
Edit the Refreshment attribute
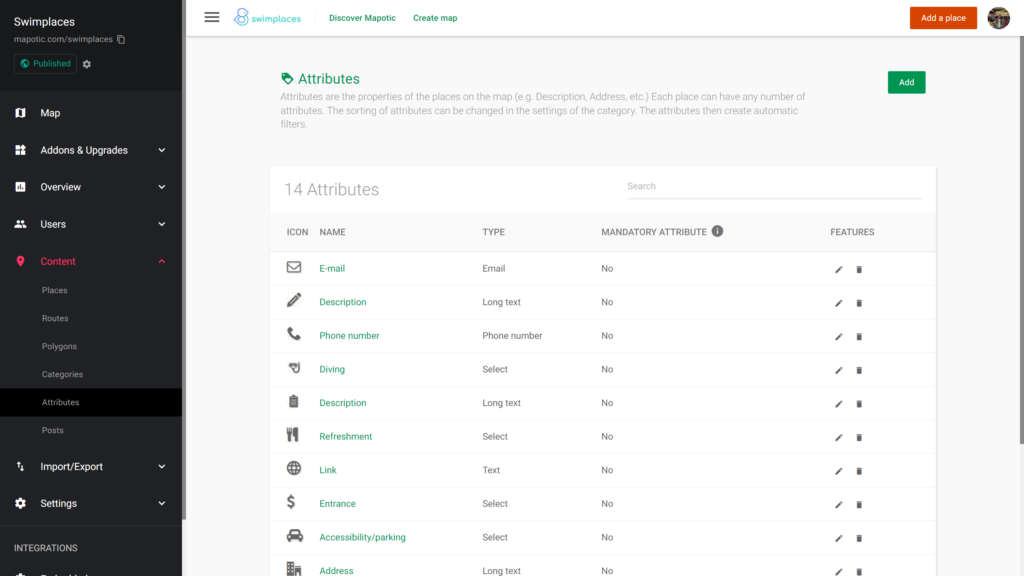coord(839,438)
